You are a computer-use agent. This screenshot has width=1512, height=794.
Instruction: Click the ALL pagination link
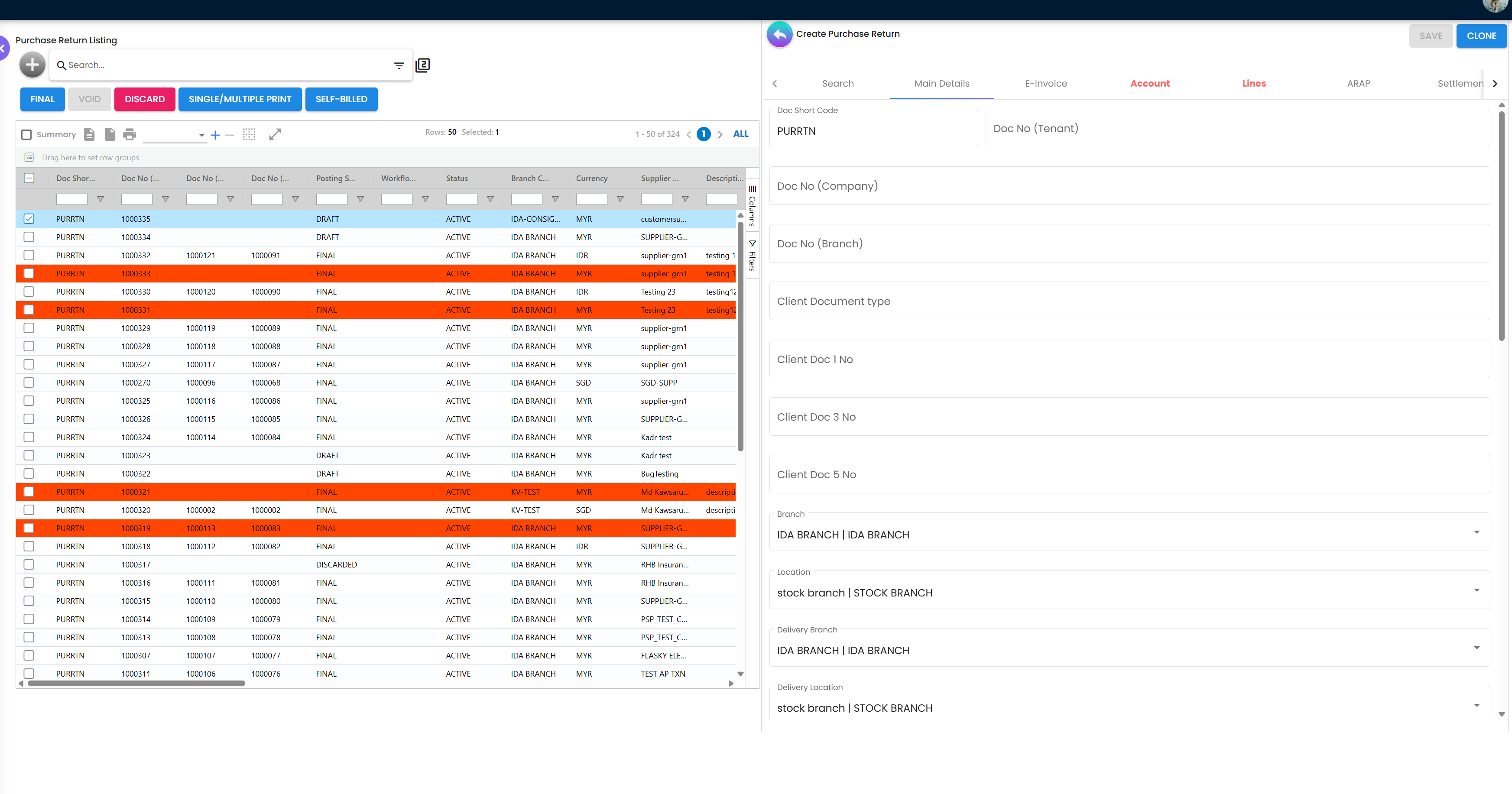click(740, 134)
